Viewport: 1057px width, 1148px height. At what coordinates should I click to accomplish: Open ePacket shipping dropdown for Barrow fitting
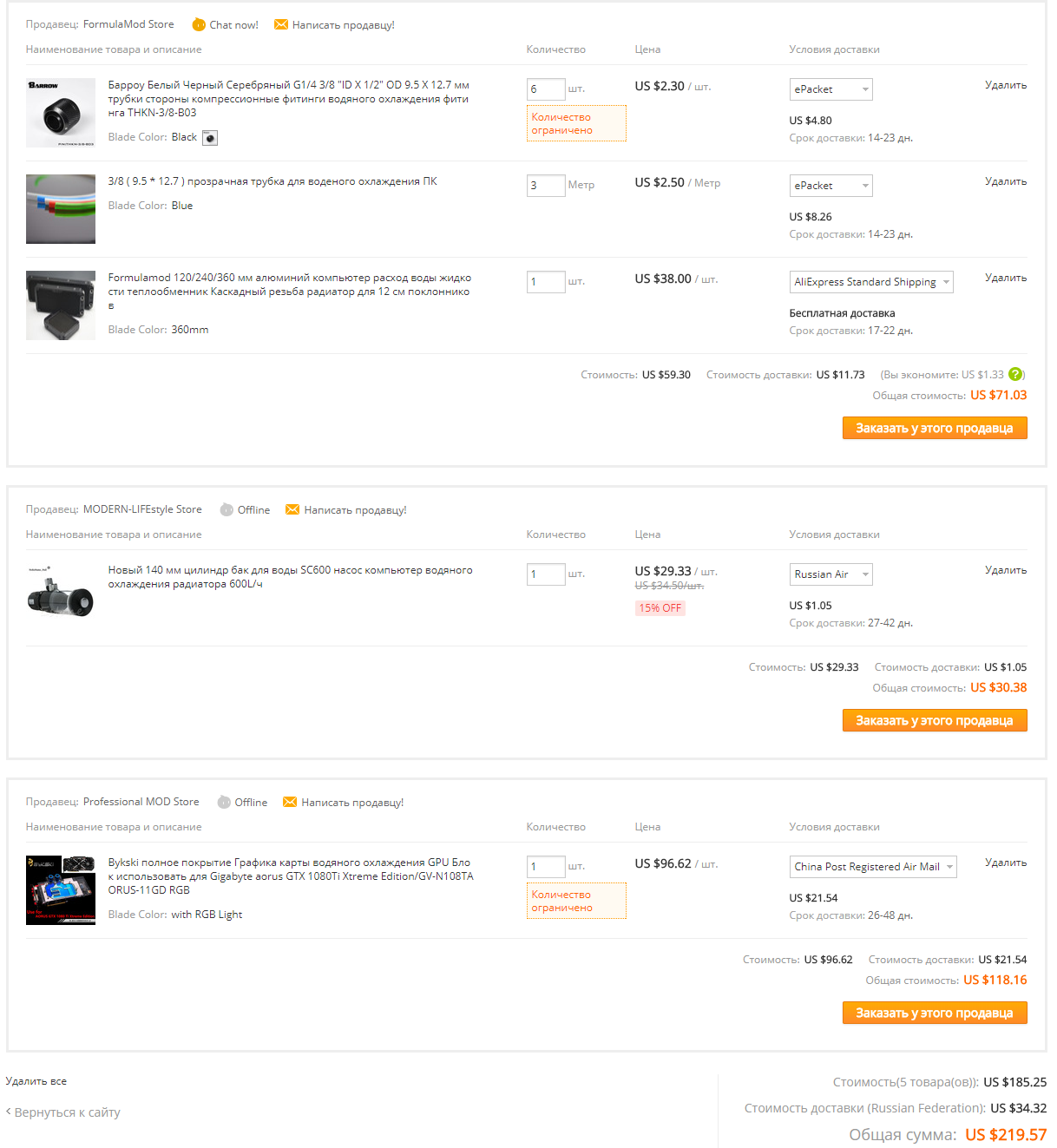pyautogui.click(x=830, y=89)
